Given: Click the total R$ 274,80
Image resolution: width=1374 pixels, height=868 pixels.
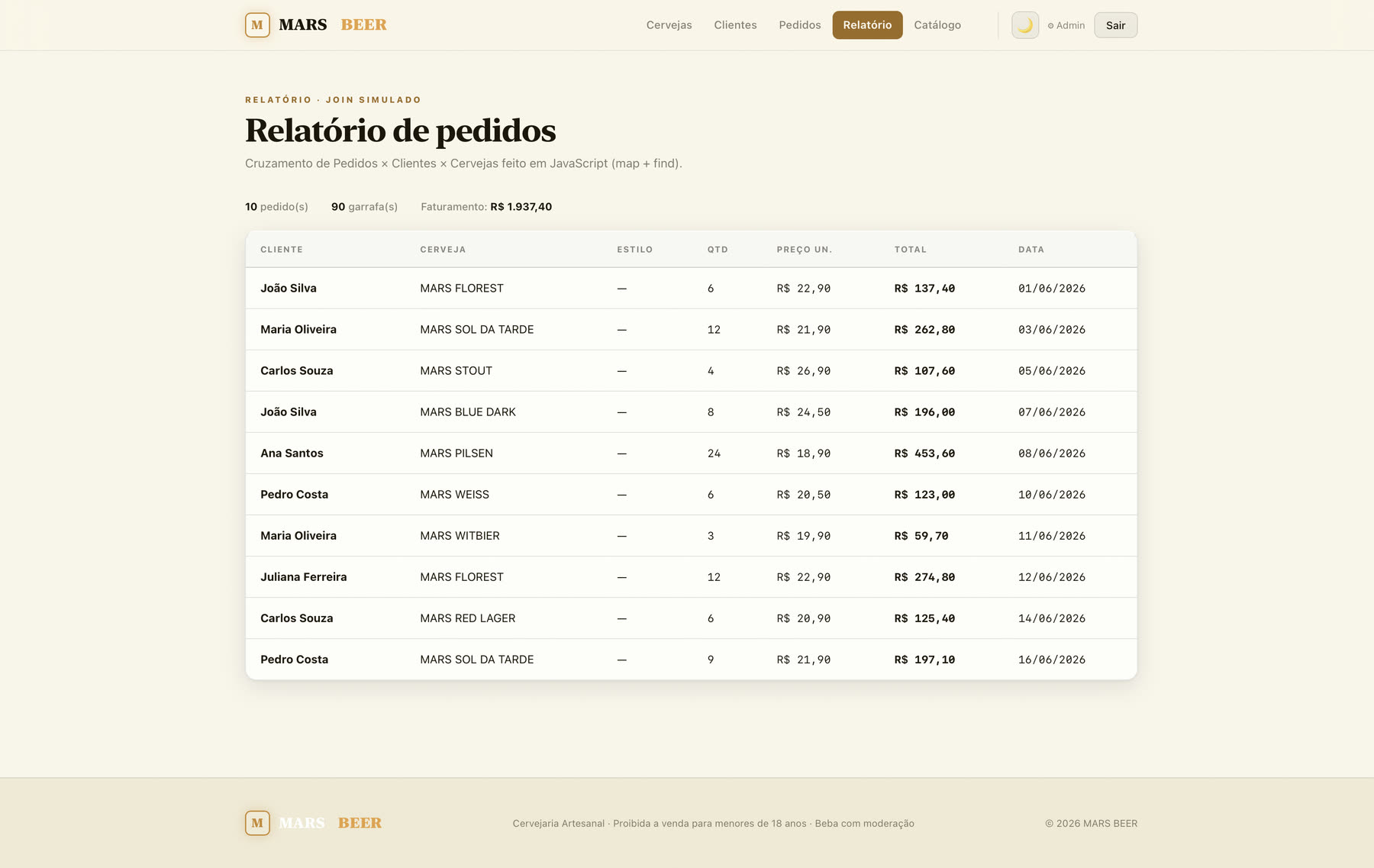Looking at the screenshot, I should 925,577.
